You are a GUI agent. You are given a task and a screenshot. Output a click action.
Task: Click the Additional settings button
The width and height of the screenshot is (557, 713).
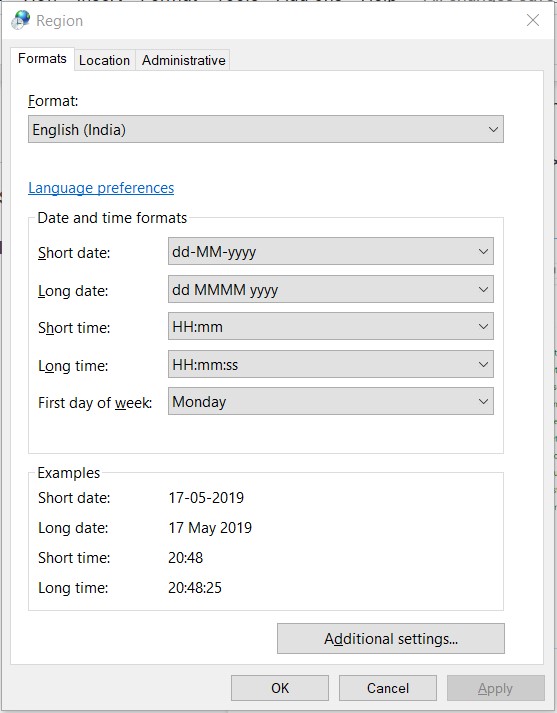391,638
